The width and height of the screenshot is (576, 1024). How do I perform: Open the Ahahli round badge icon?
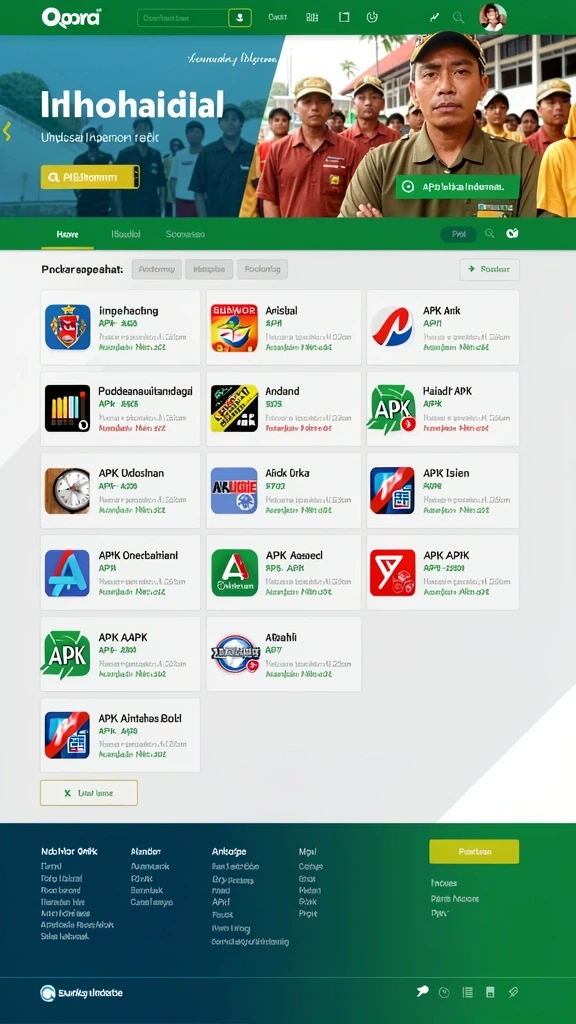point(235,654)
